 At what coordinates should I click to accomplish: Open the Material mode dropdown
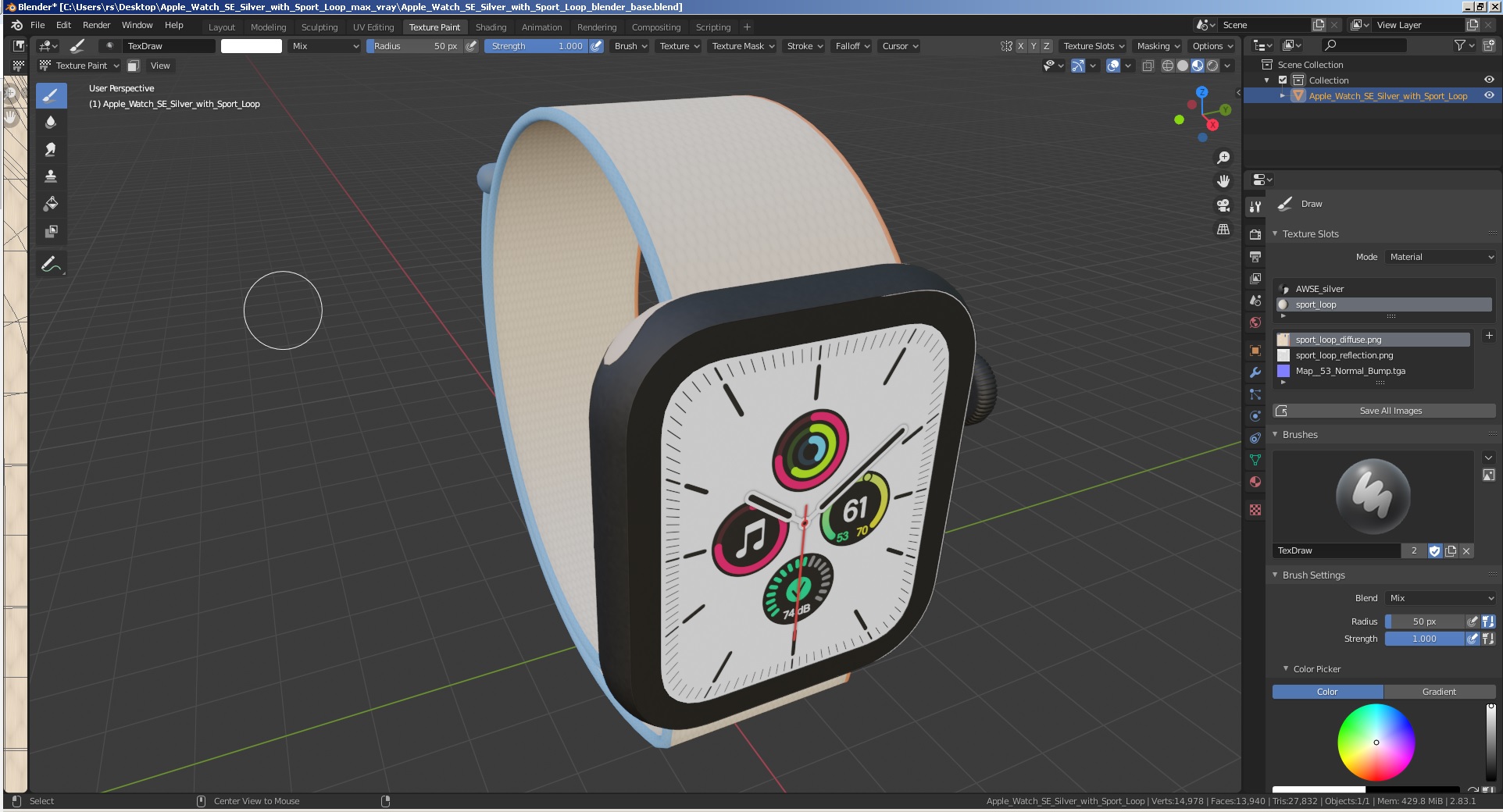(1441, 257)
